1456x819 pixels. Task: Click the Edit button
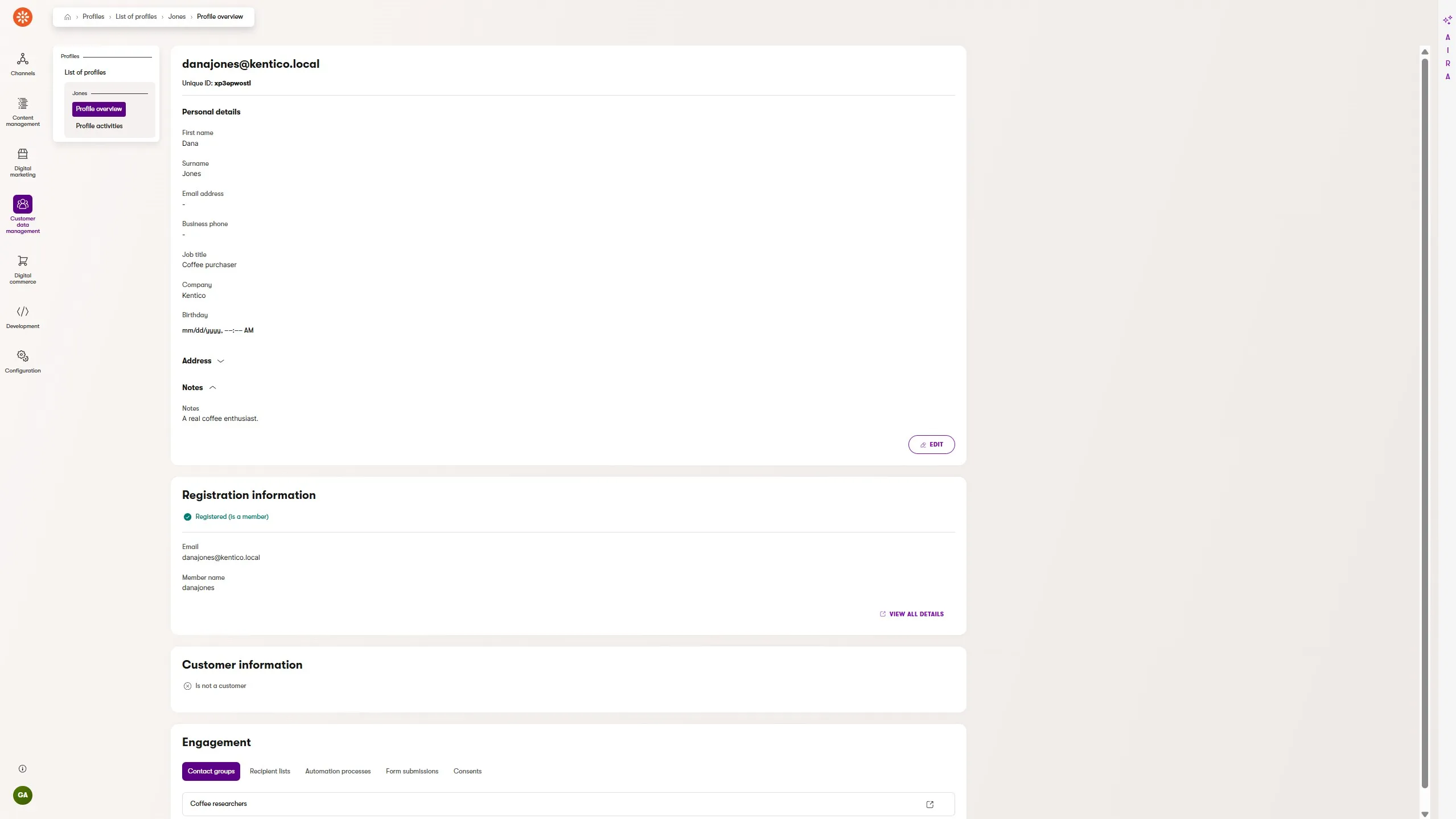pos(931,445)
